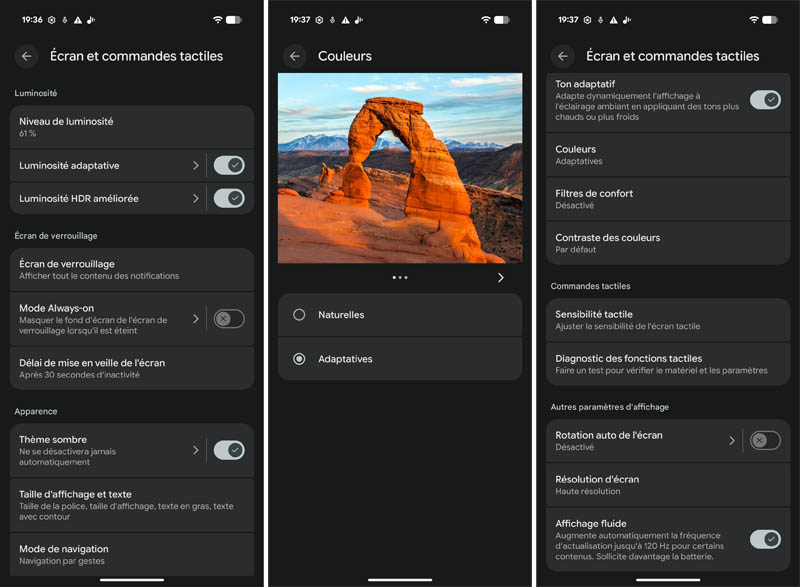Toggle the Ton adaptatif switch
Image resolution: width=800 pixels, height=587 pixels.
(x=765, y=100)
